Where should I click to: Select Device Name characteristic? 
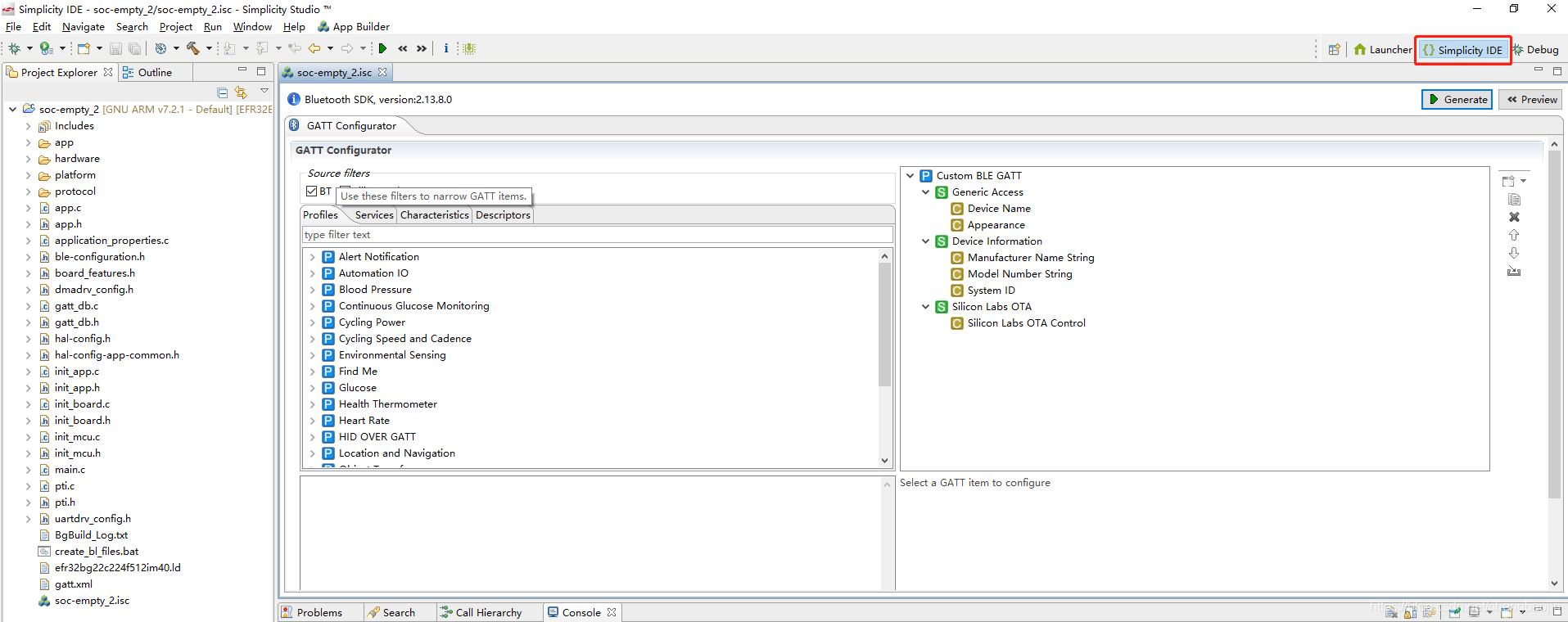point(999,209)
